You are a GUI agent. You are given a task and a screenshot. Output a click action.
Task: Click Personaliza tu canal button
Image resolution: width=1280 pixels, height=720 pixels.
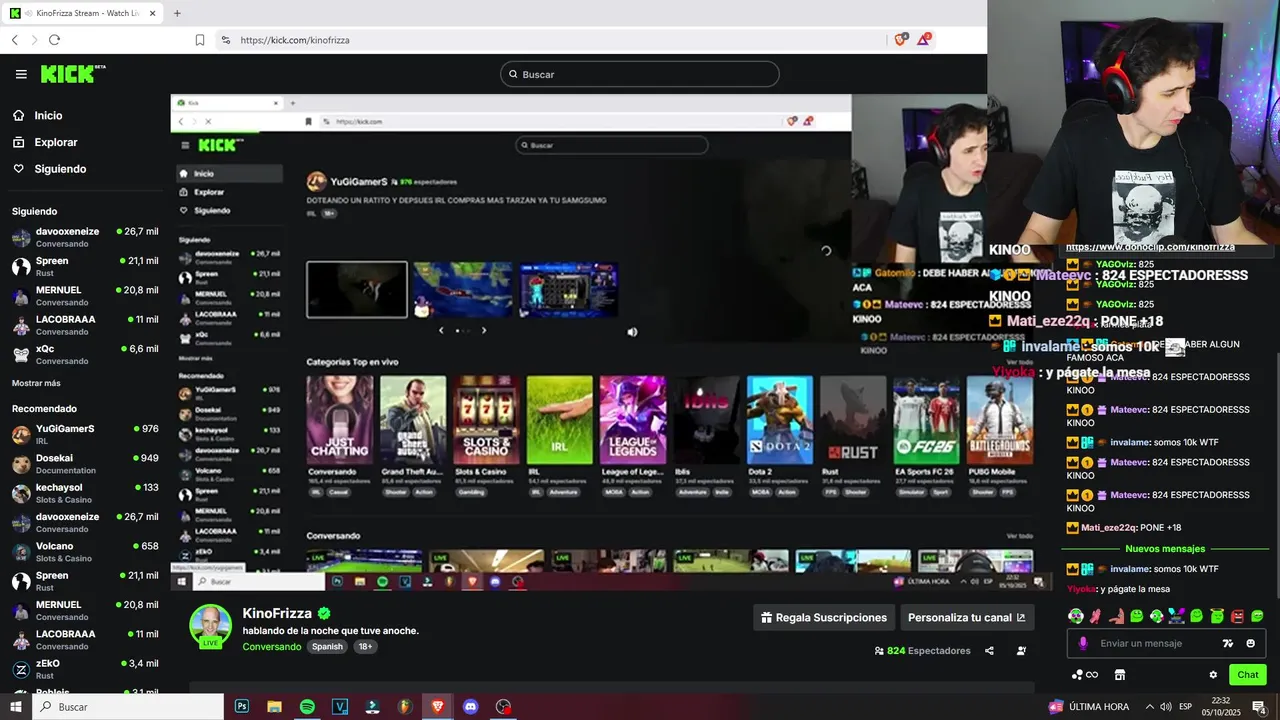(967, 618)
